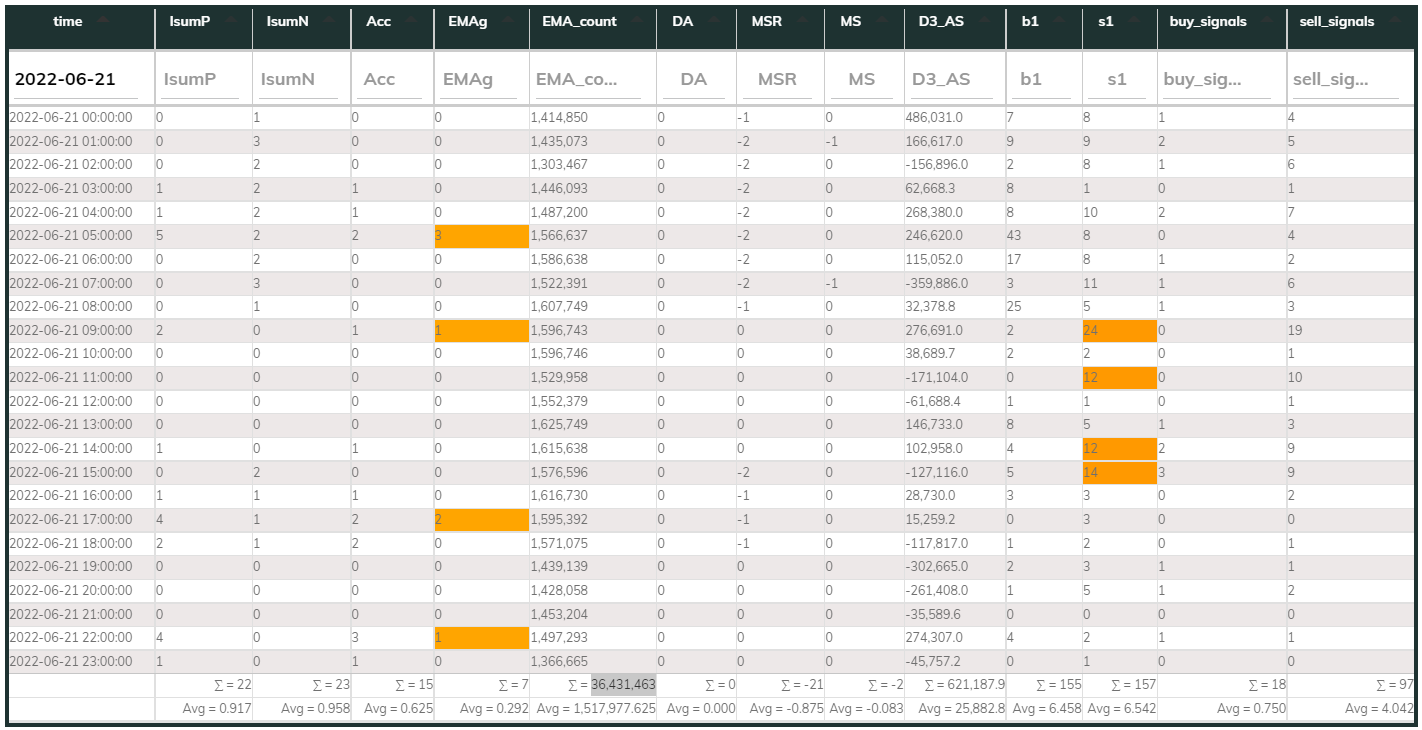
Task: Sort by the IsumP column arrow
Action: (231, 21)
